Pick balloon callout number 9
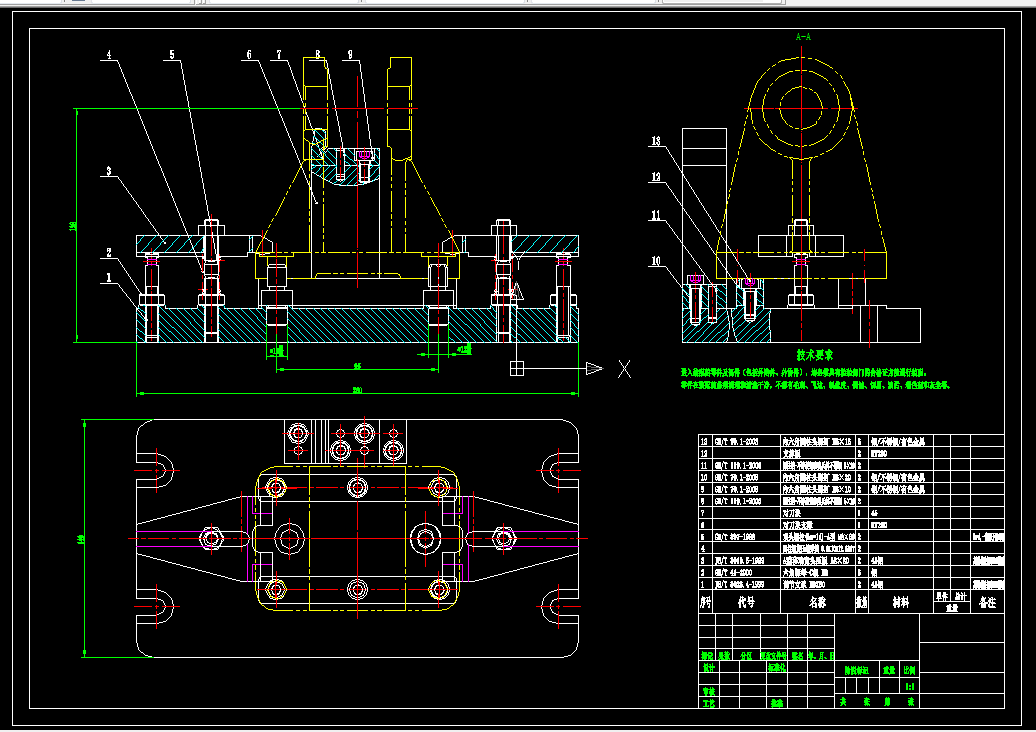The width and height of the screenshot is (1036, 732). [350, 55]
